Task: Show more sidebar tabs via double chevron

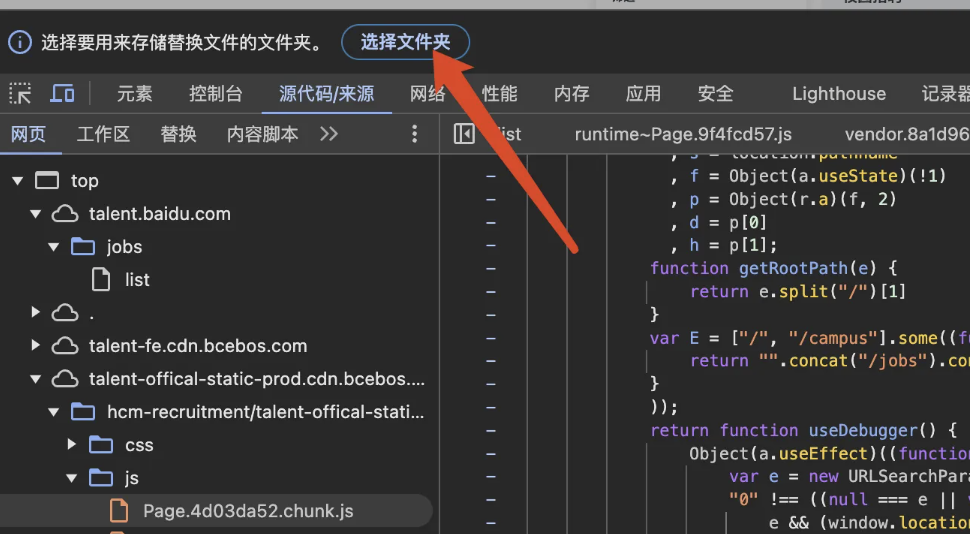Action: click(x=329, y=134)
